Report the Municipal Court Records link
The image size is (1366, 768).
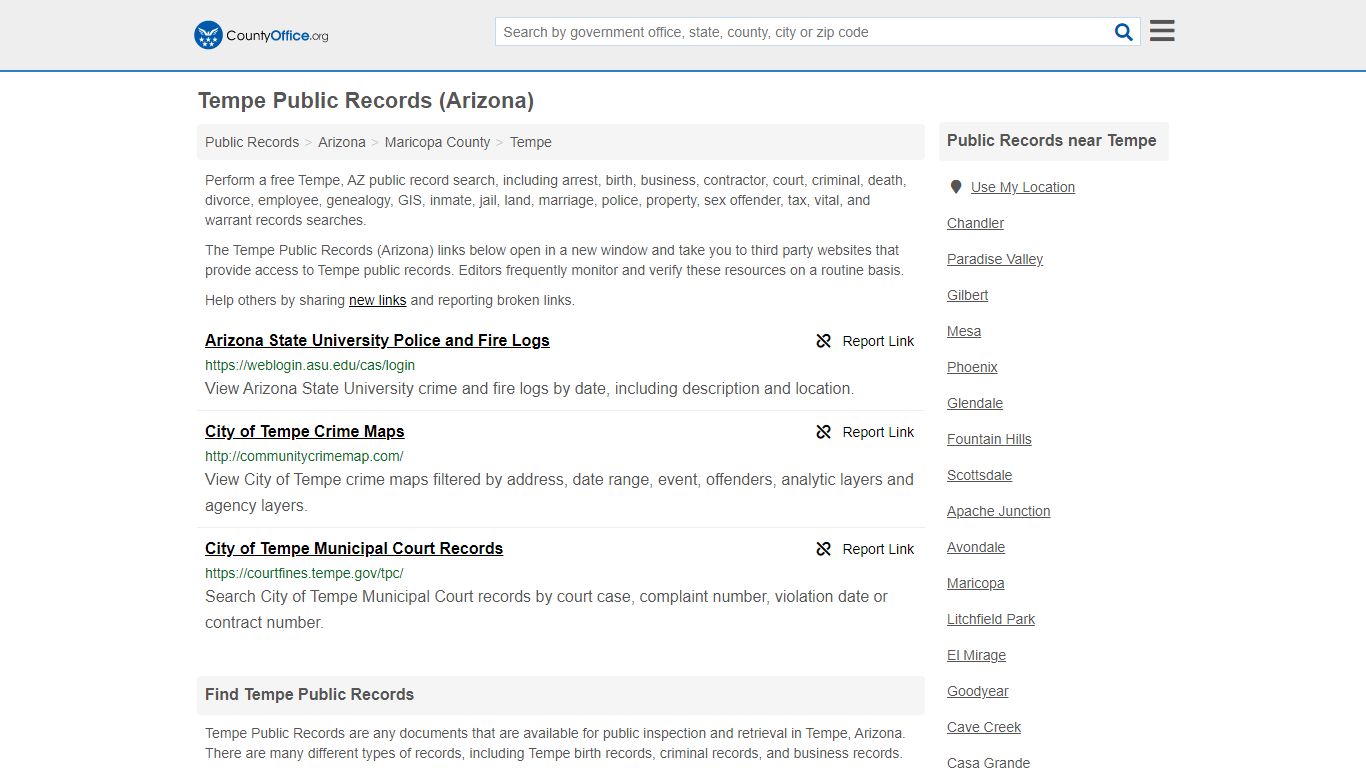tap(865, 549)
